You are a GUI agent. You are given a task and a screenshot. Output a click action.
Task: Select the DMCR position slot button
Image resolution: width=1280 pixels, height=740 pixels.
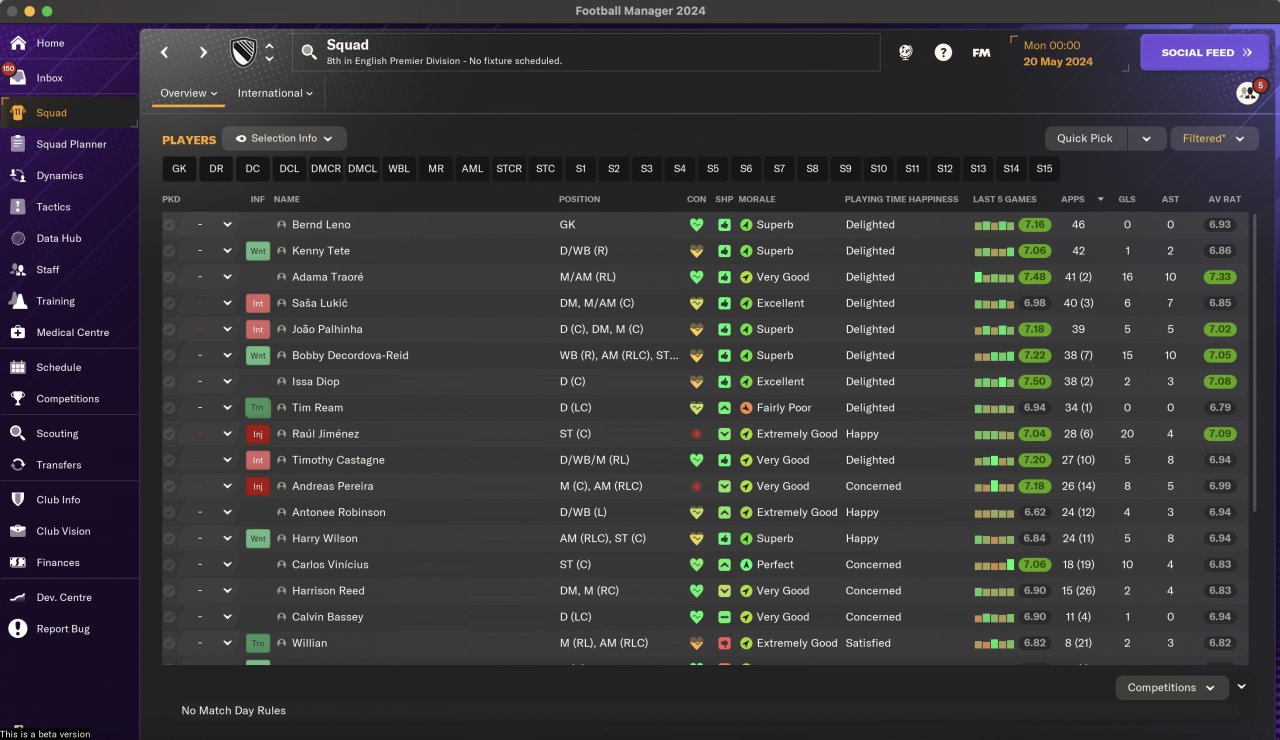[x=326, y=169]
